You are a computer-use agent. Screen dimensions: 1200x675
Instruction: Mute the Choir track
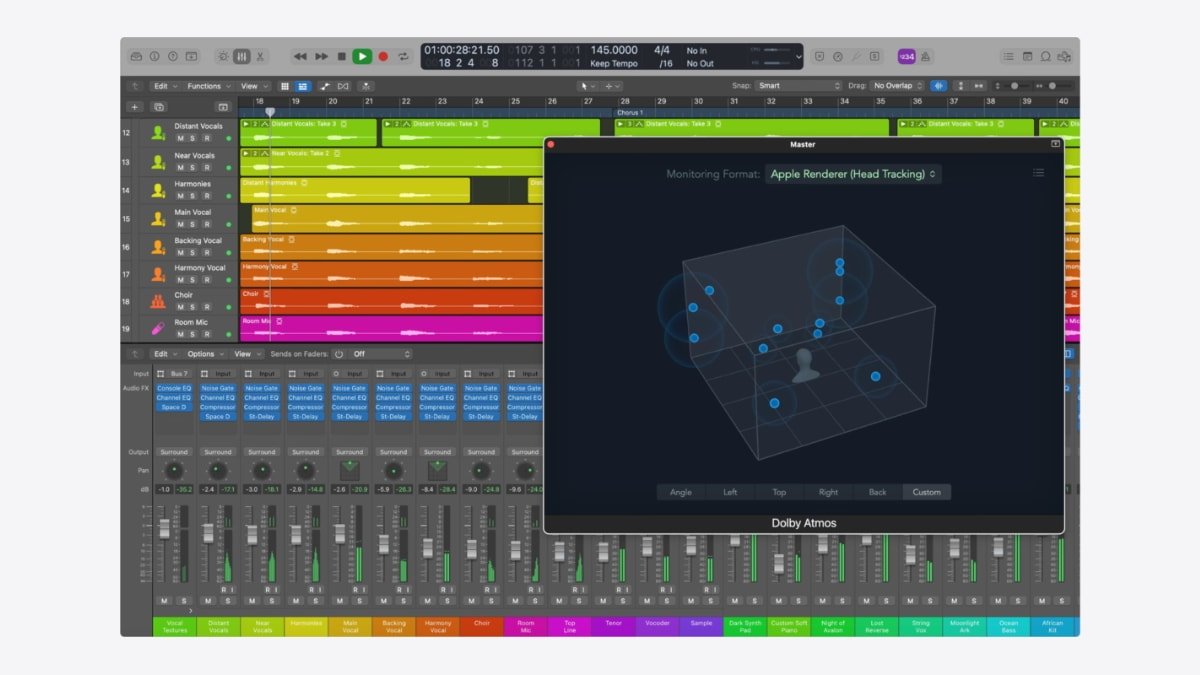click(181, 307)
